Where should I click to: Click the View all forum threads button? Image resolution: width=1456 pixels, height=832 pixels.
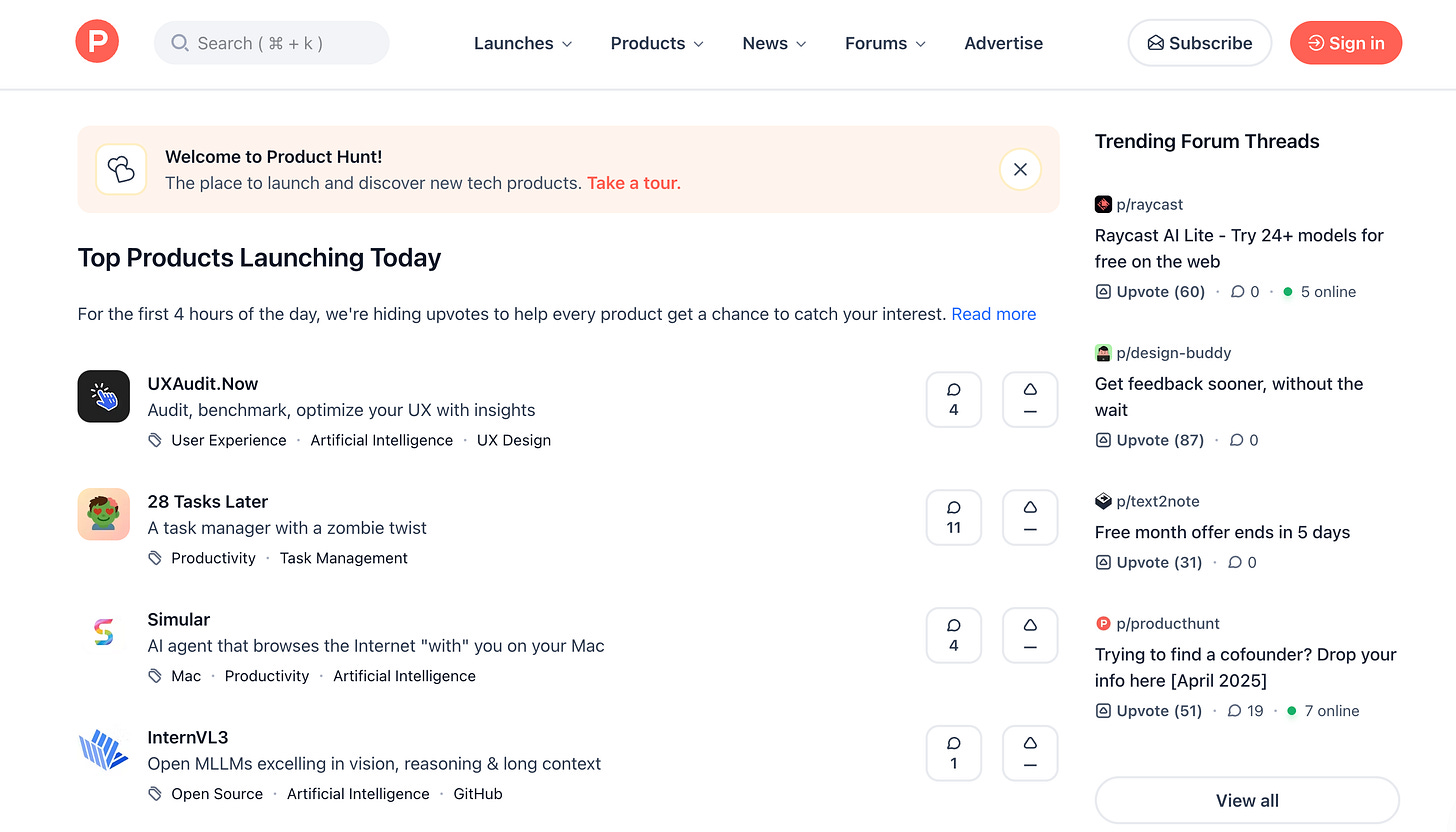[1247, 800]
